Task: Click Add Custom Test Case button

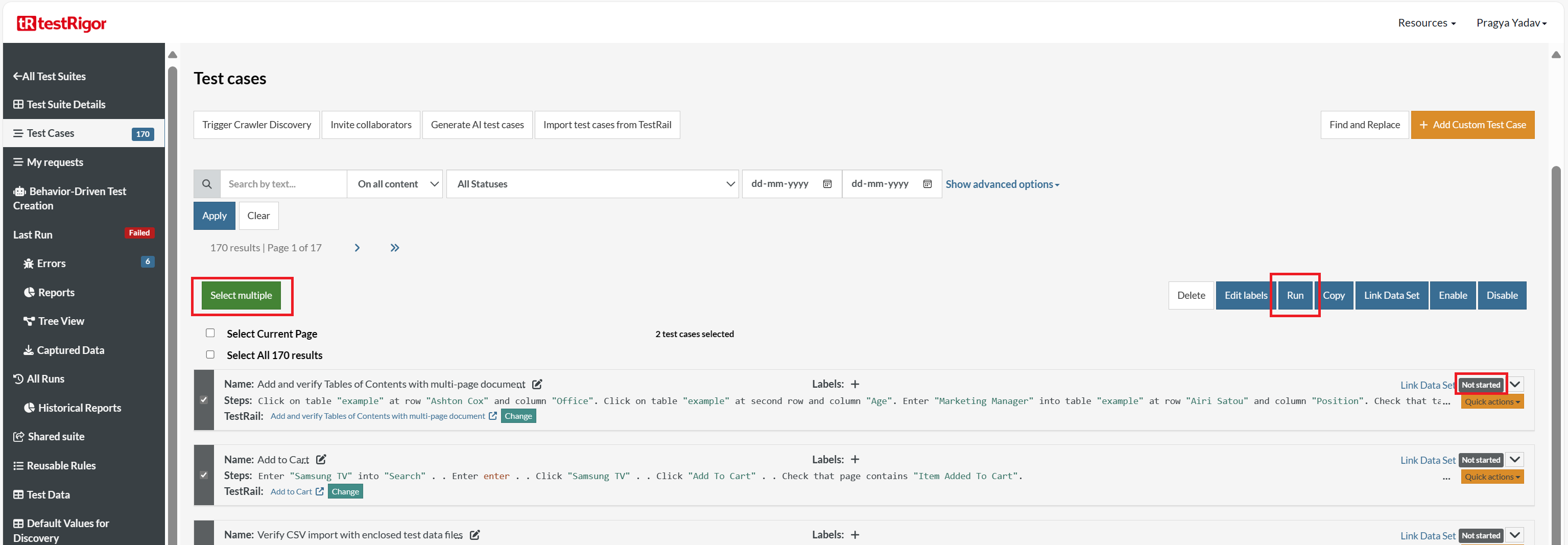Action: (1472, 125)
